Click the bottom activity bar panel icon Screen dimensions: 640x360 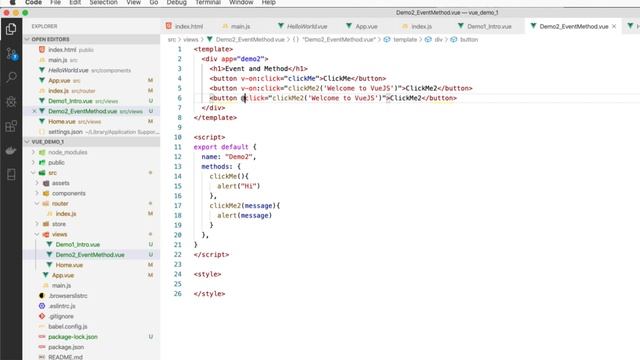tap(11, 175)
